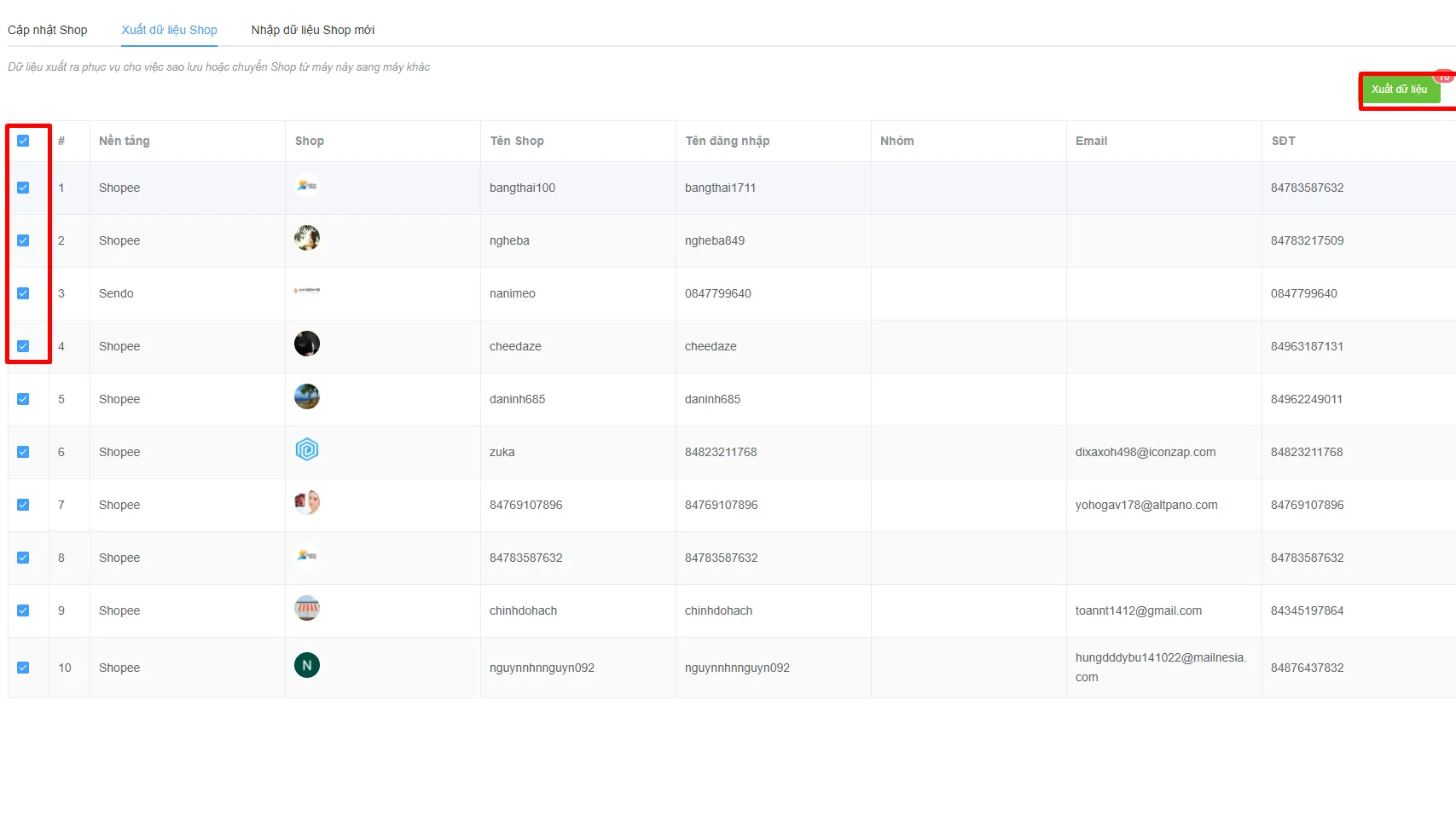Uncheck checkbox for row 7 shop
The width and height of the screenshot is (1456, 833).
(x=23, y=505)
